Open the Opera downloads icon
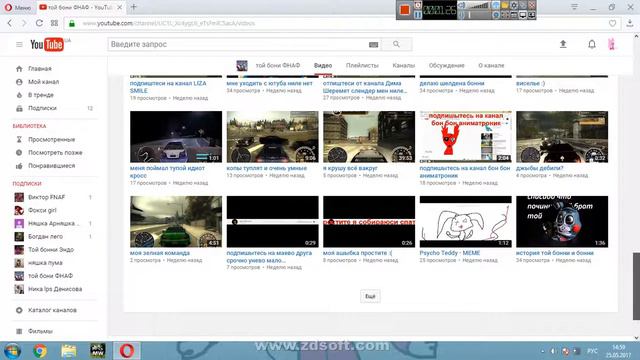 [630, 23]
